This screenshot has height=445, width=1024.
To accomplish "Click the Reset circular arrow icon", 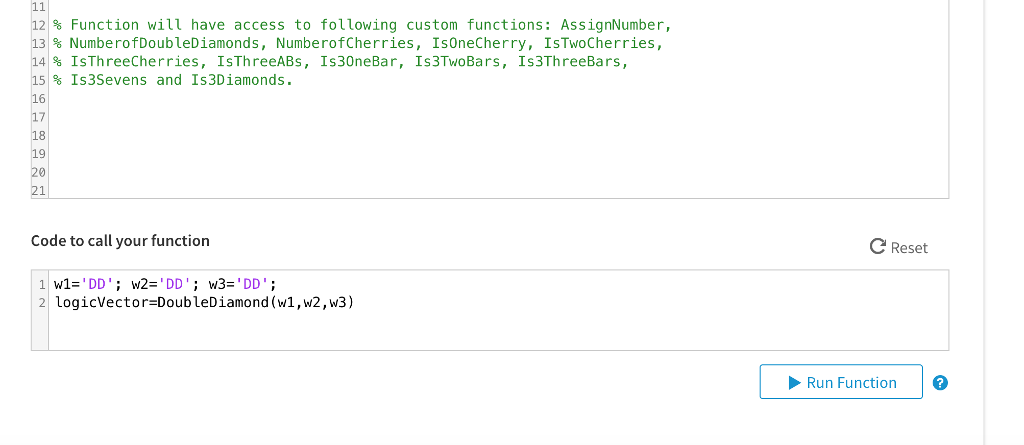I will (x=877, y=247).
